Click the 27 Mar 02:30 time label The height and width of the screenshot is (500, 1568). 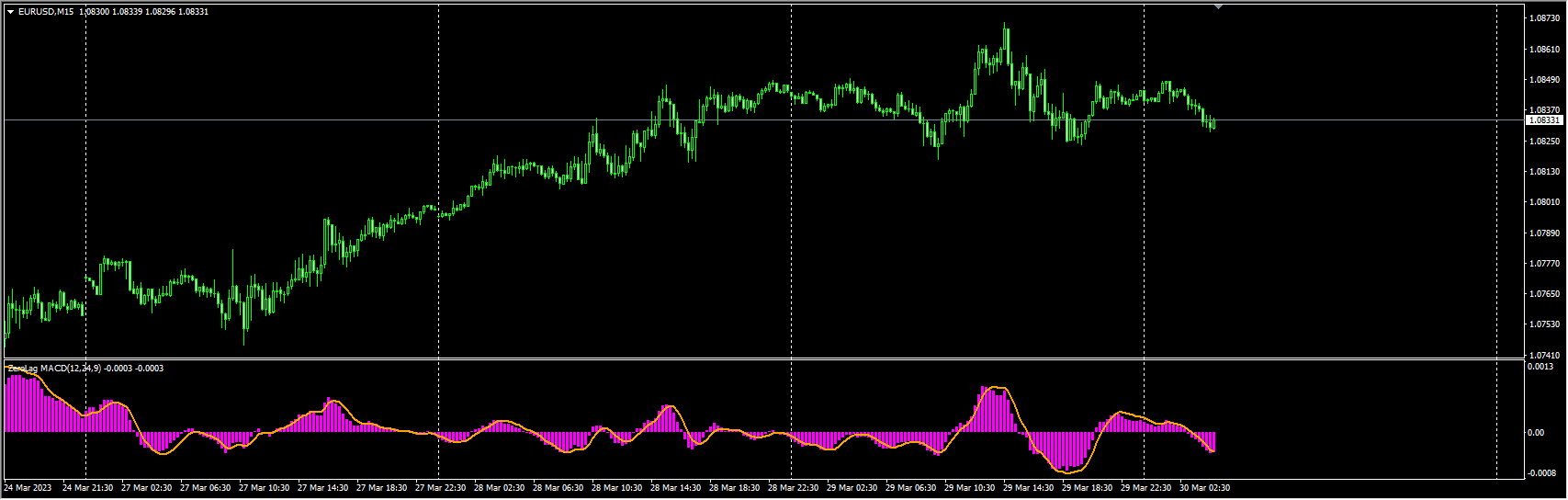pyautogui.click(x=147, y=488)
